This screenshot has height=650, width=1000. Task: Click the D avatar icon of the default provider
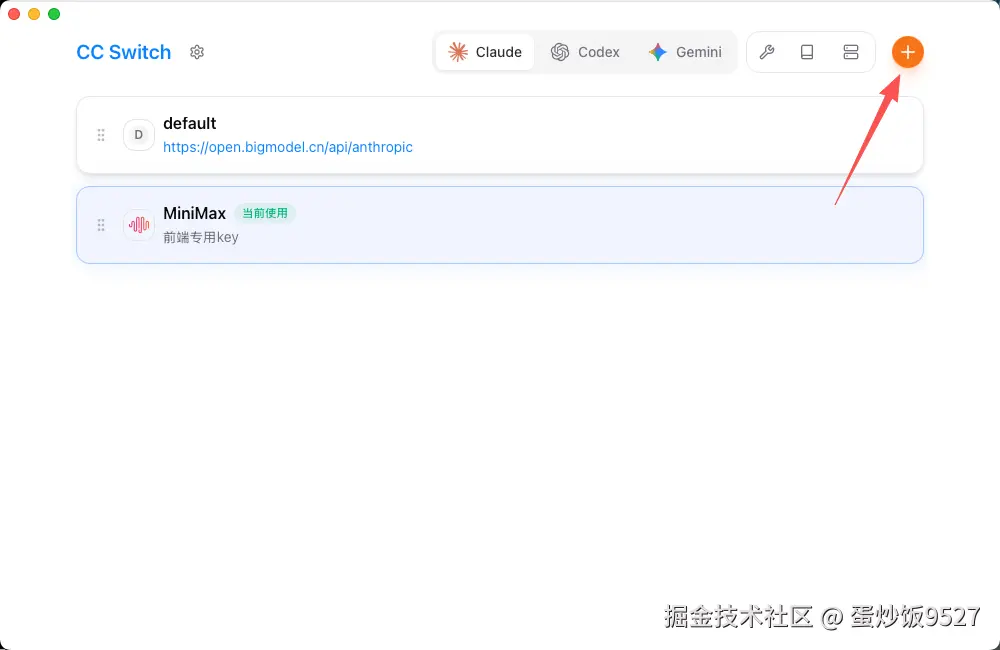(x=138, y=135)
